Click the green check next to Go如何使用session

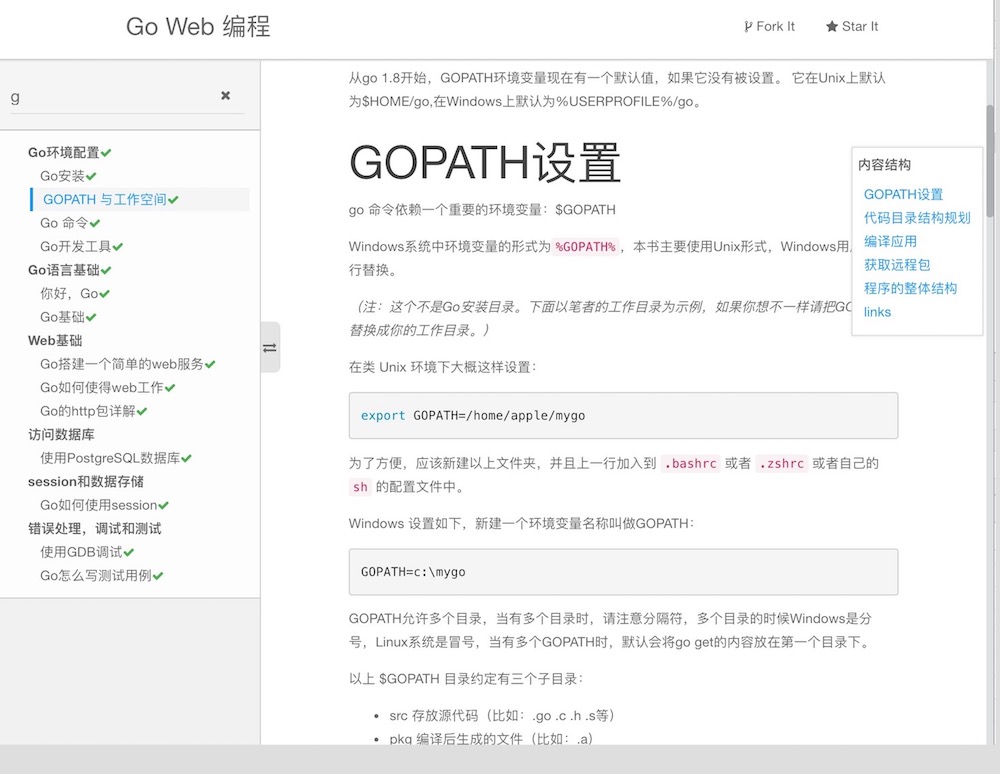164,506
